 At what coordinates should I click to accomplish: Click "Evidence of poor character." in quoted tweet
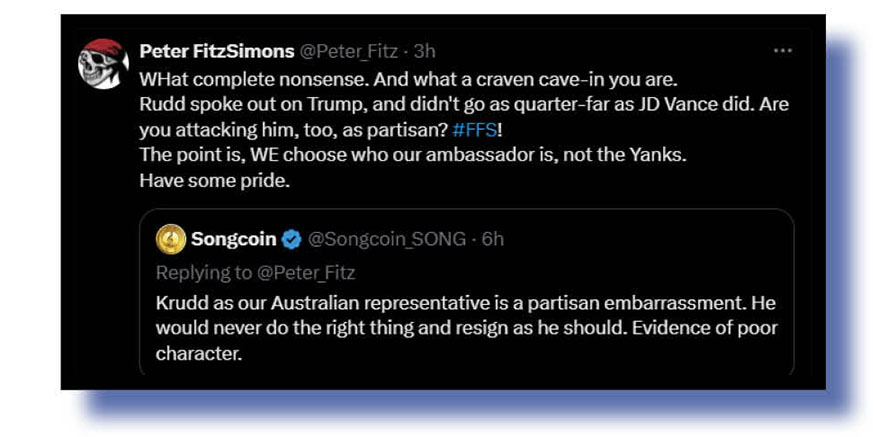point(681,328)
